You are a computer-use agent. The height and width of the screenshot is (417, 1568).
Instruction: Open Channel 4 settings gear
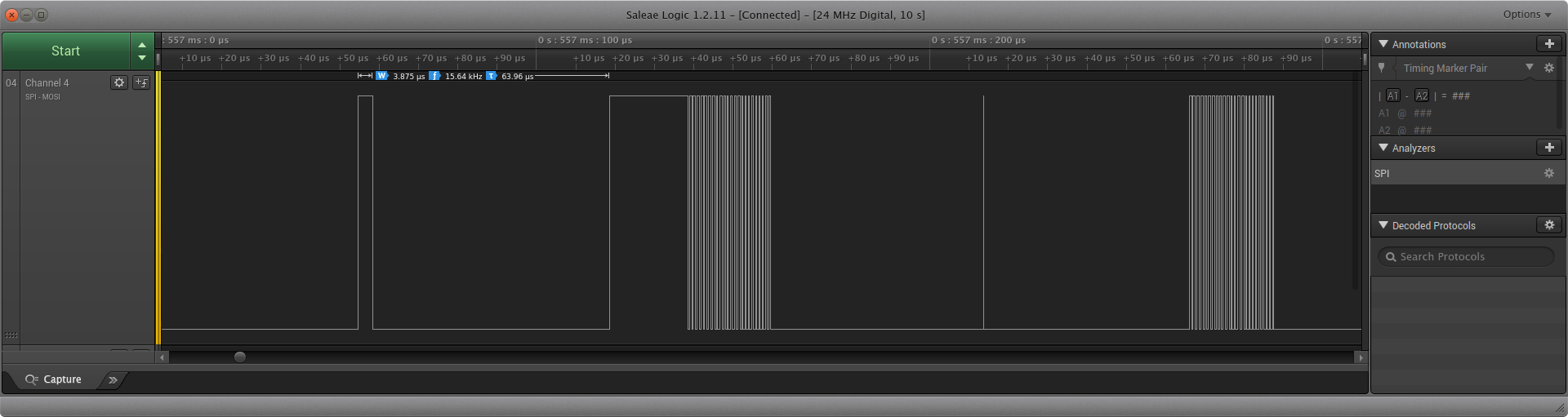pos(119,82)
